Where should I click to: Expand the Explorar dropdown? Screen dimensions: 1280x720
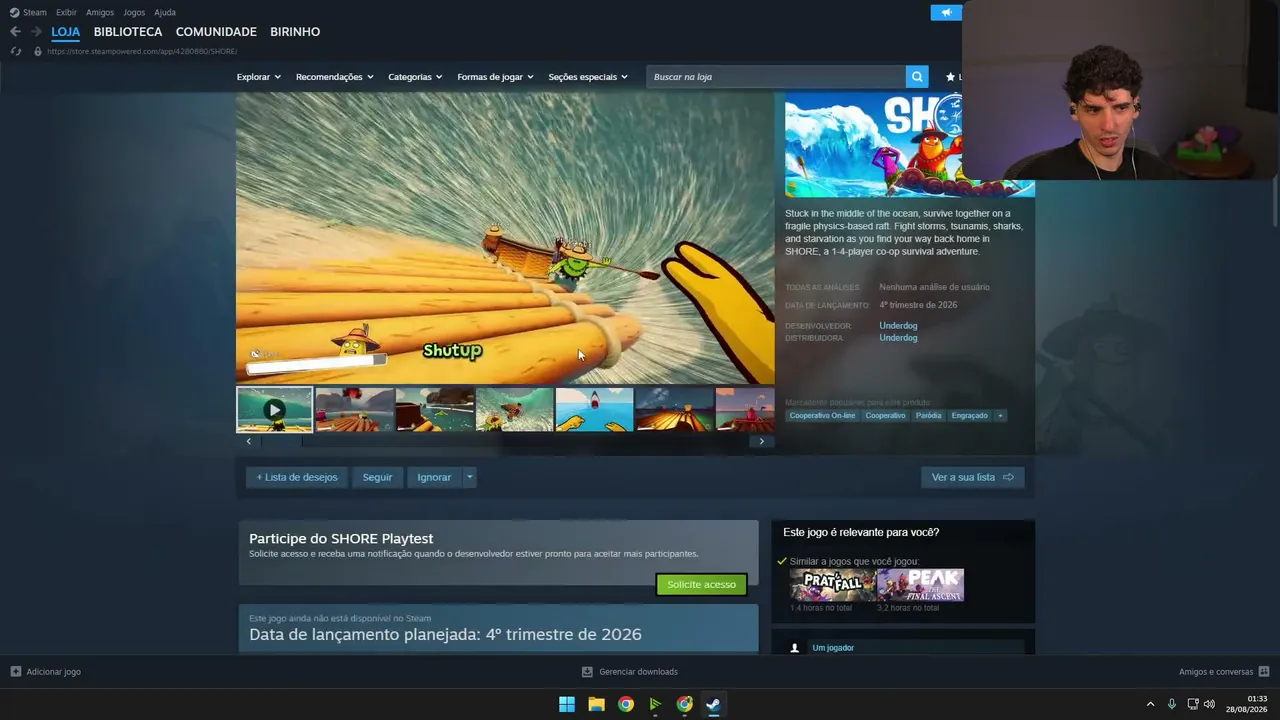(259, 77)
